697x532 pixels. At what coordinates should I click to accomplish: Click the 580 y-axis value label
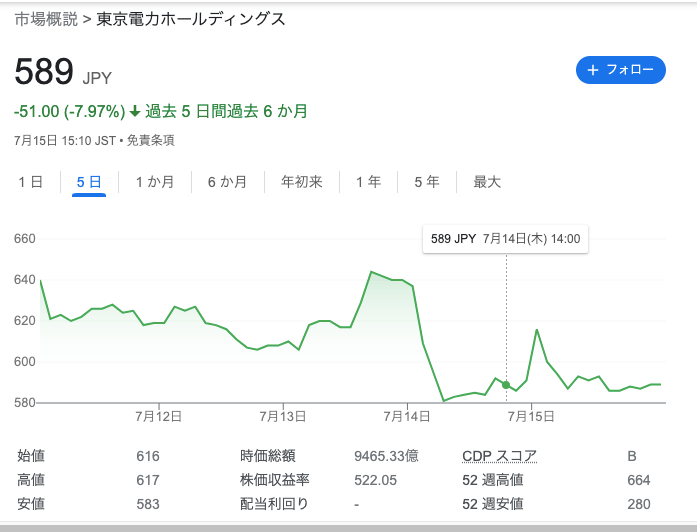tap(24, 403)
